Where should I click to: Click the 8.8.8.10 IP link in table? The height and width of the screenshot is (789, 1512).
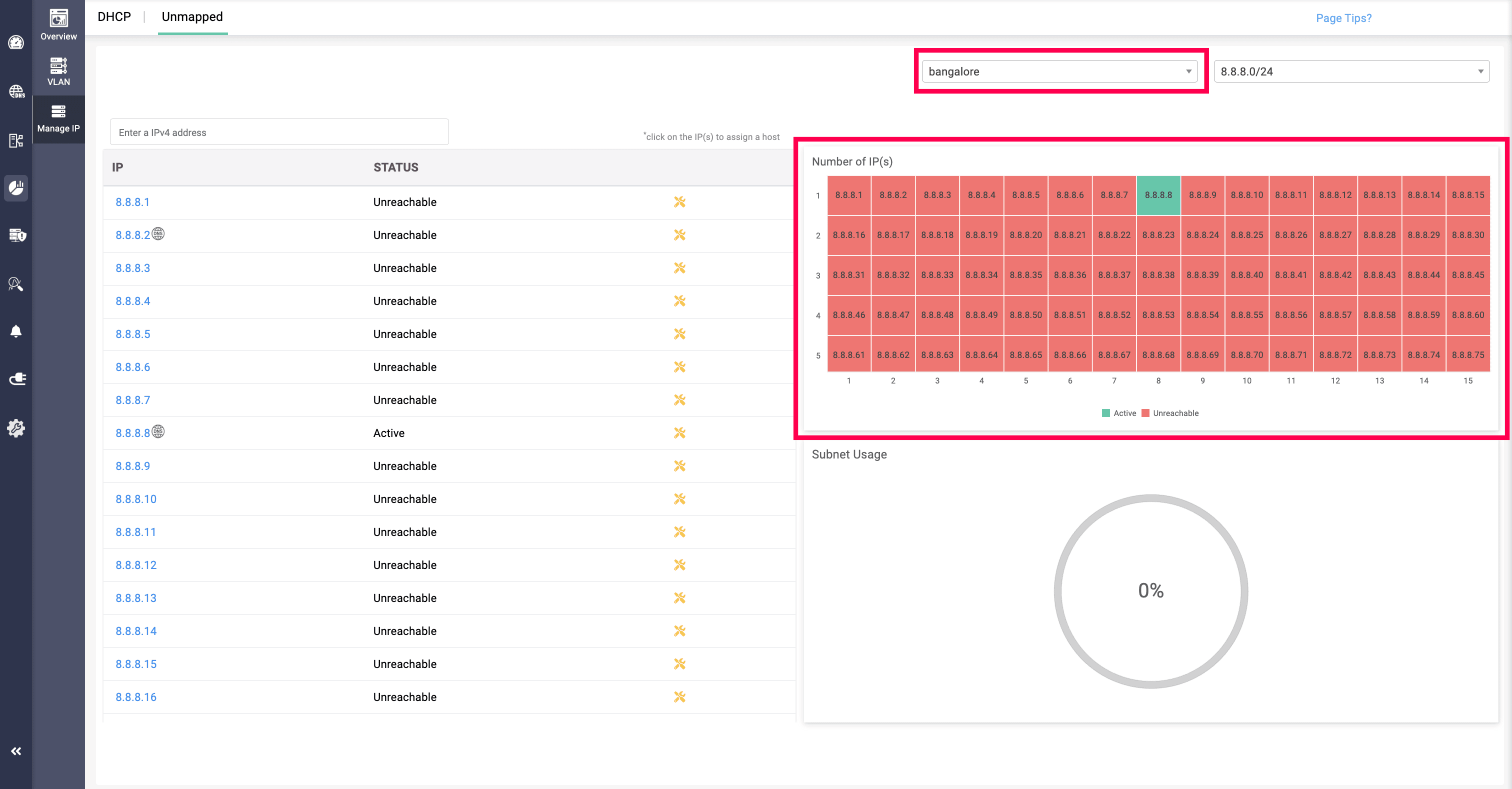pyautogui.click(x=135, y=499)
